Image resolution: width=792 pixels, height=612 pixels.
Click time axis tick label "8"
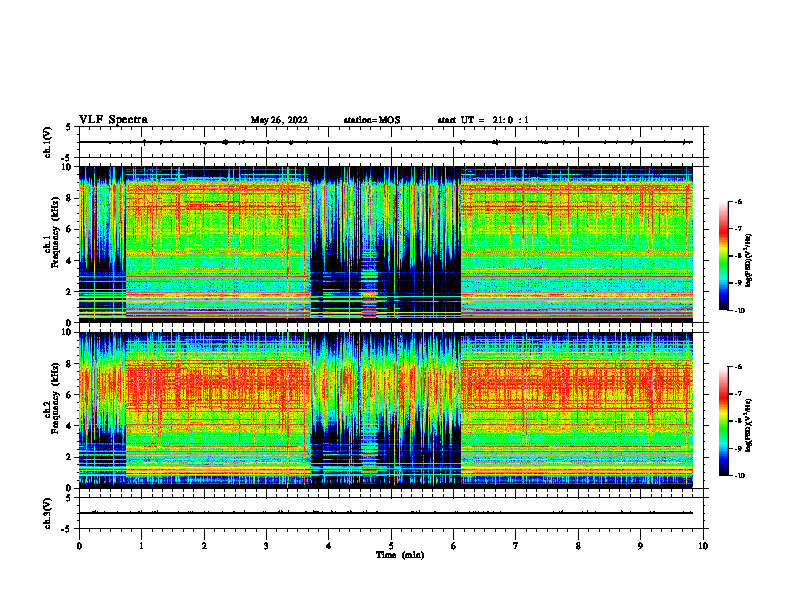(x=578, y=546)
